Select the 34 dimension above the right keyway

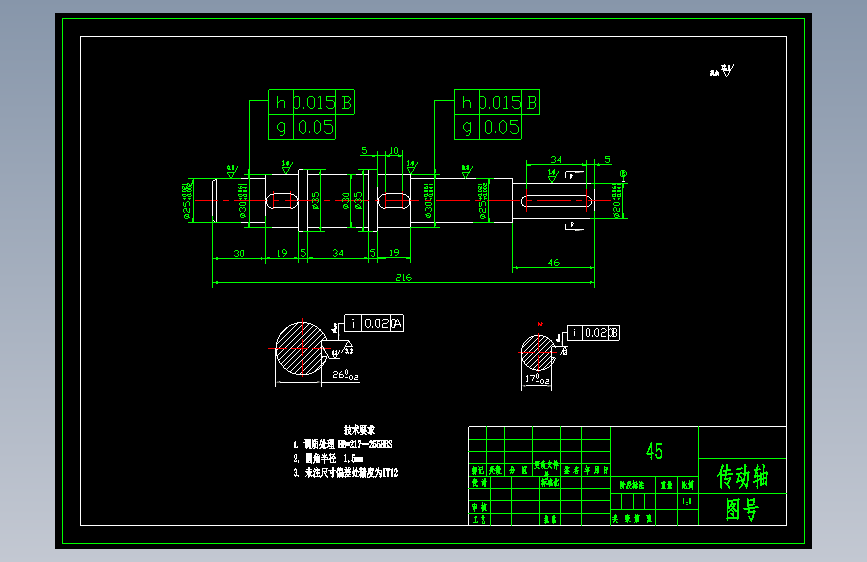[556, 159]
